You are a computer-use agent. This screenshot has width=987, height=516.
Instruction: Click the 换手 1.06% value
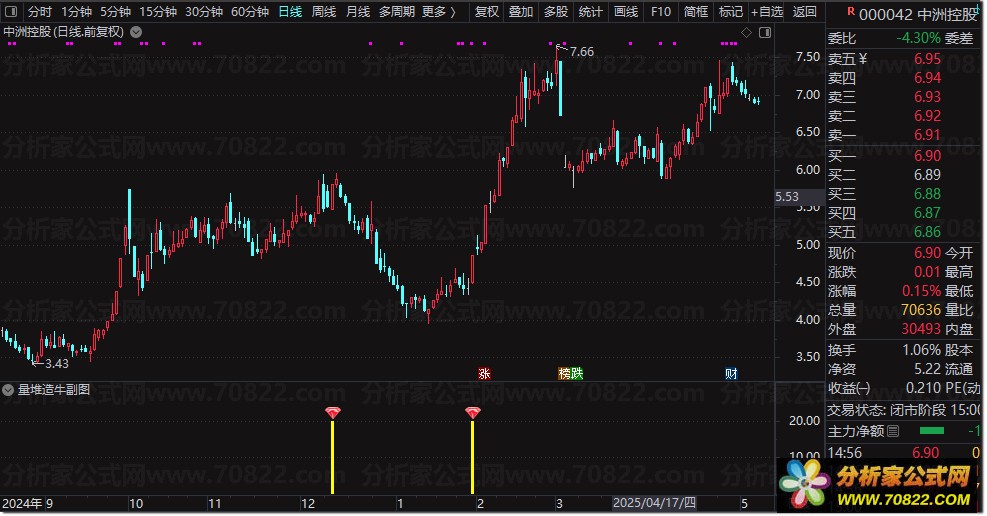click(x=922, y=351)
